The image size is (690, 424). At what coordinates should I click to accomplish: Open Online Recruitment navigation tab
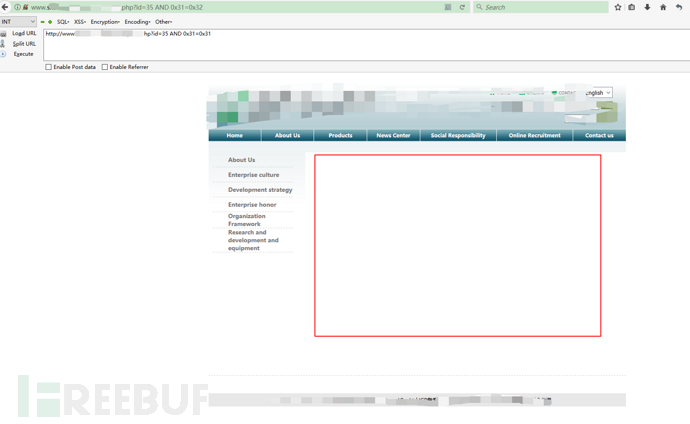click(535, 135)
